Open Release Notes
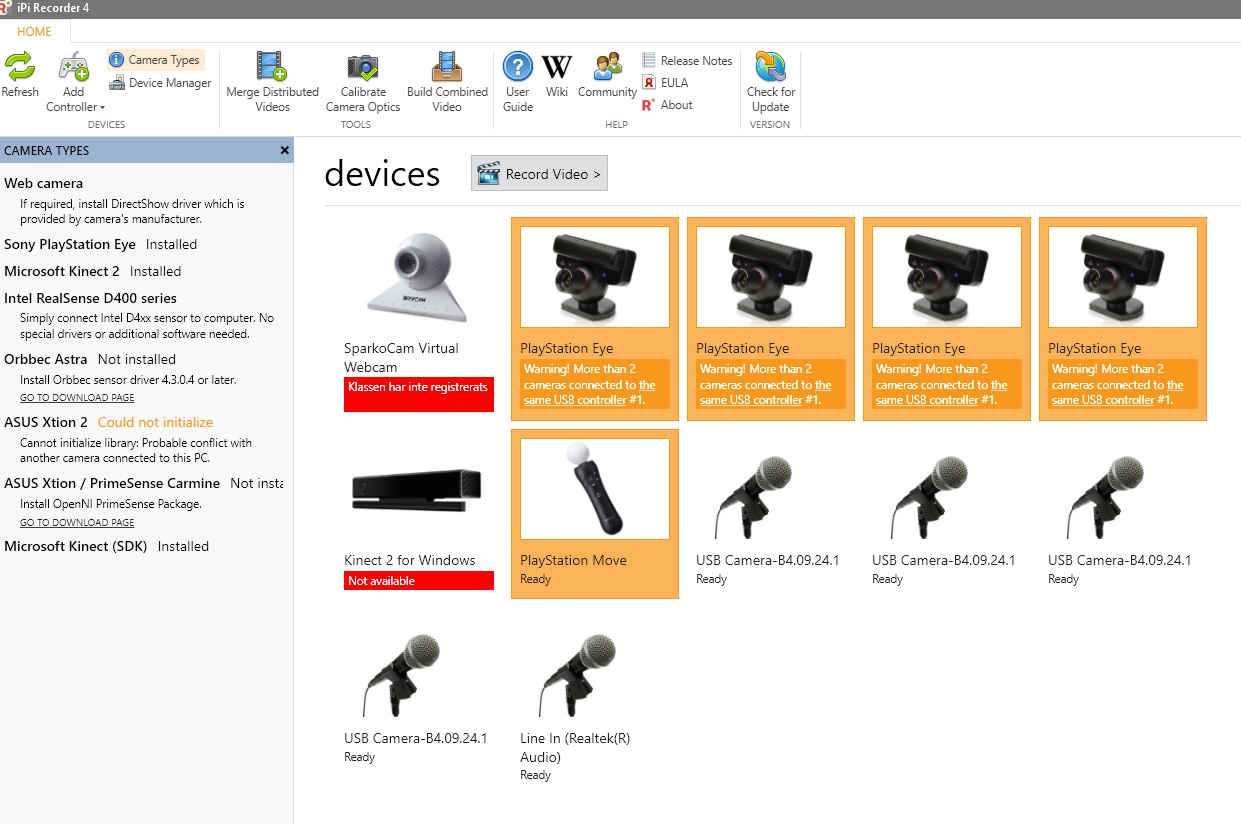 [x=687, y=61]
